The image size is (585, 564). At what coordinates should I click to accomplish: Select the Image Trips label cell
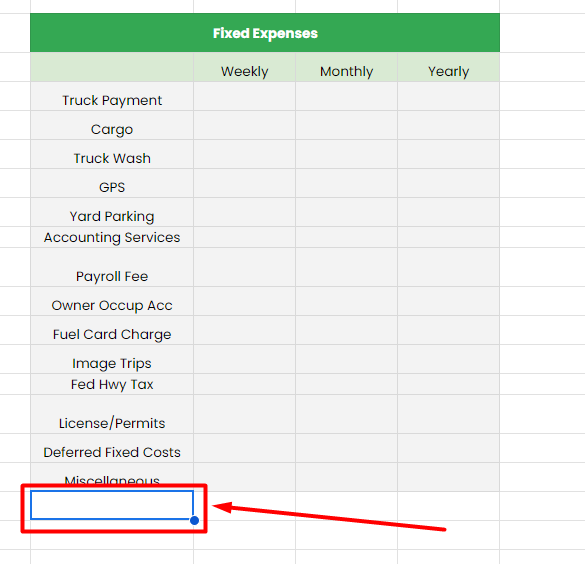(112, 359)
